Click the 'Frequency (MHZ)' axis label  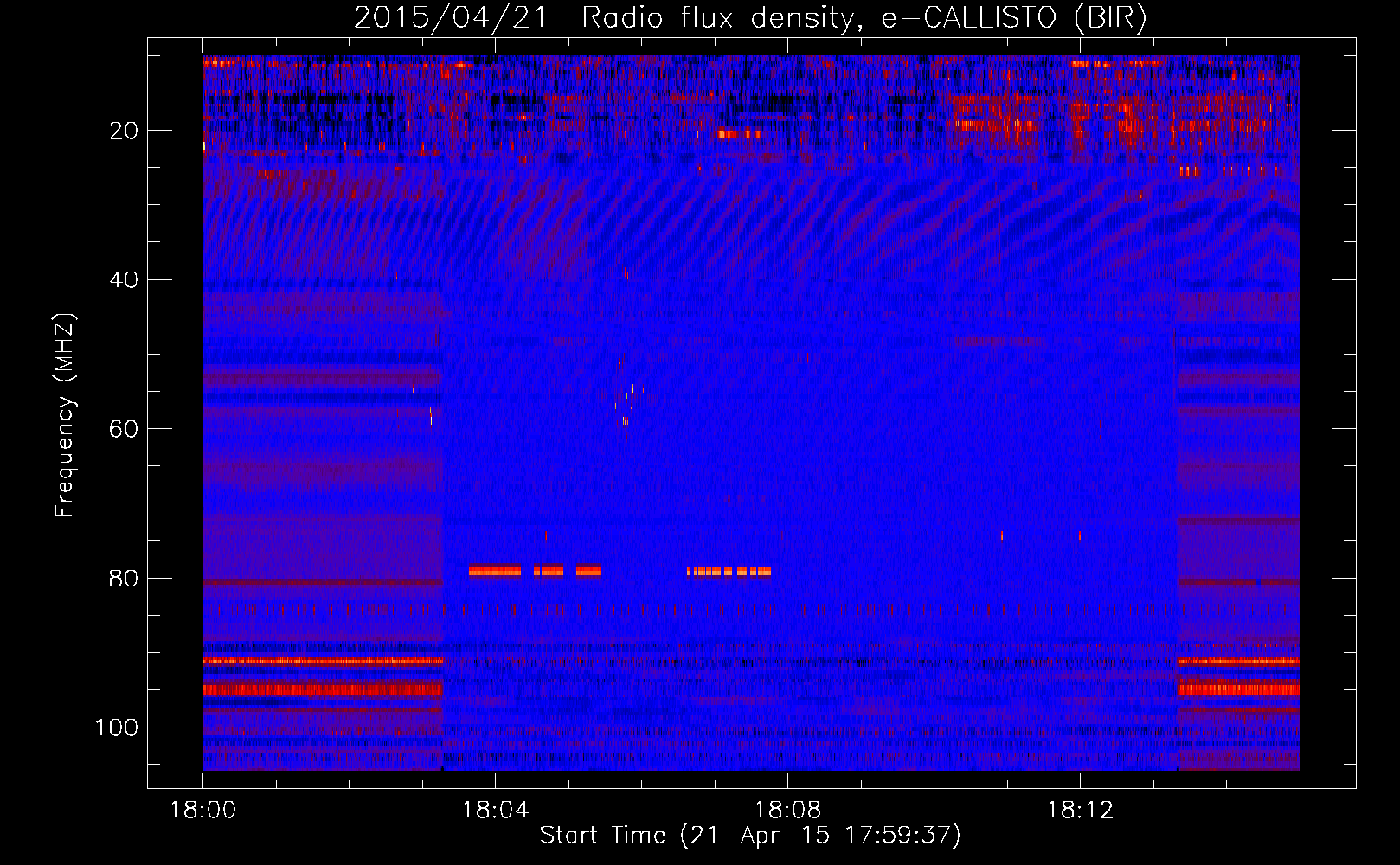65,415
